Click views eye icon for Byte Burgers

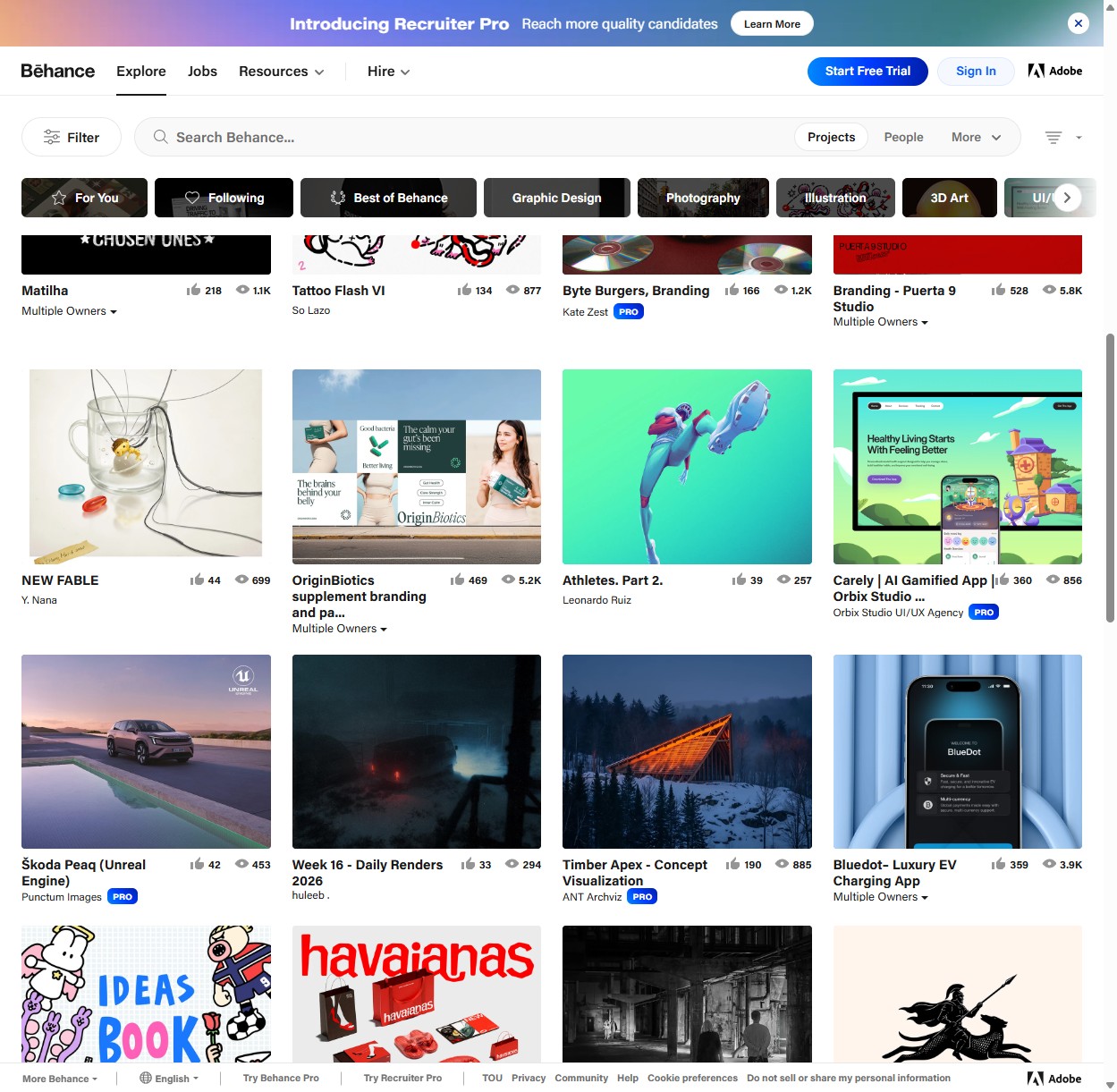click(x=781, y=290)
